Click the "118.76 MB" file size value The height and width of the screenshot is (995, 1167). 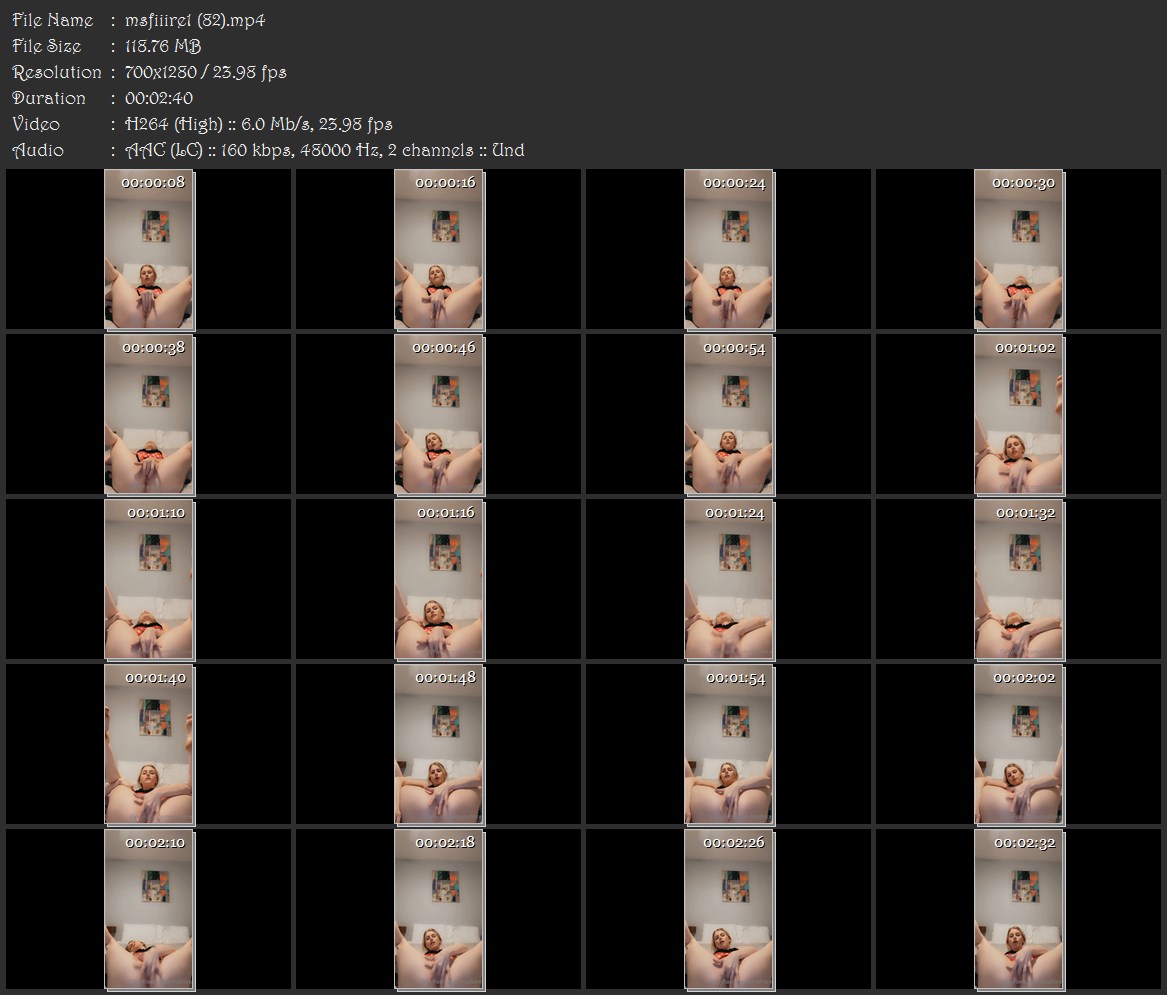coord(163,46)
